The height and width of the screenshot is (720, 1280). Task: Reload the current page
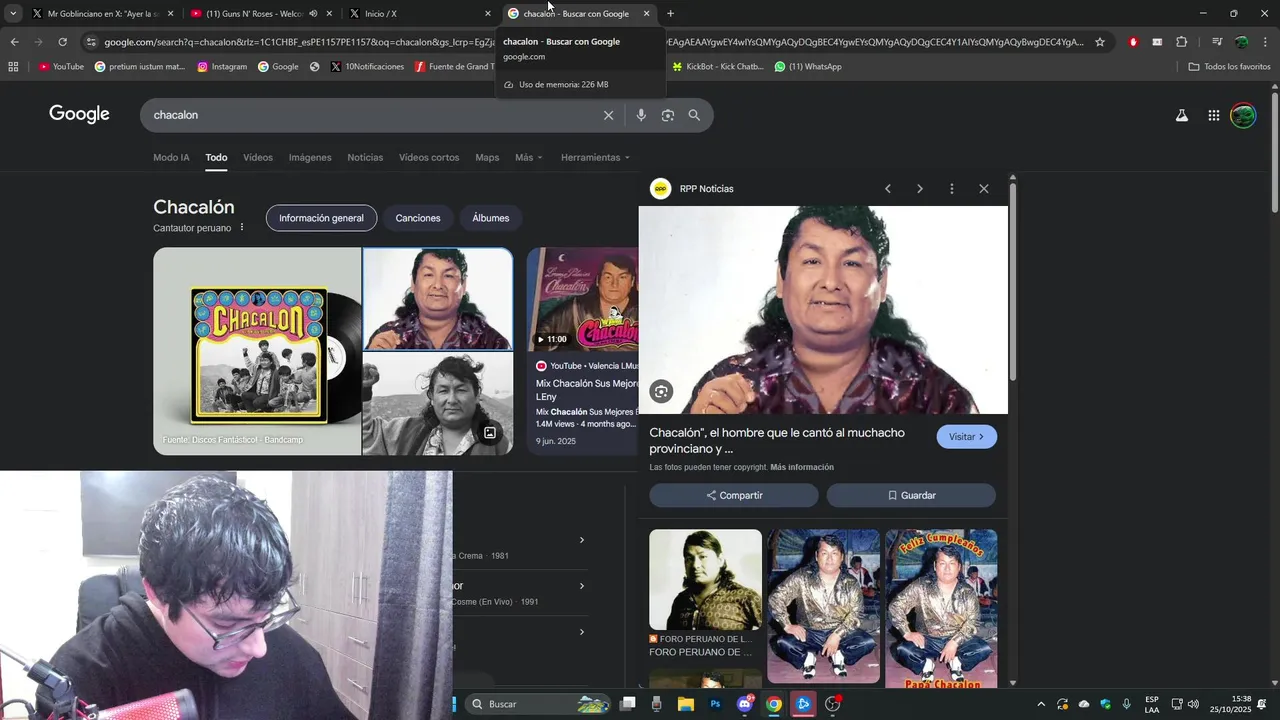(x=62, y=42)
